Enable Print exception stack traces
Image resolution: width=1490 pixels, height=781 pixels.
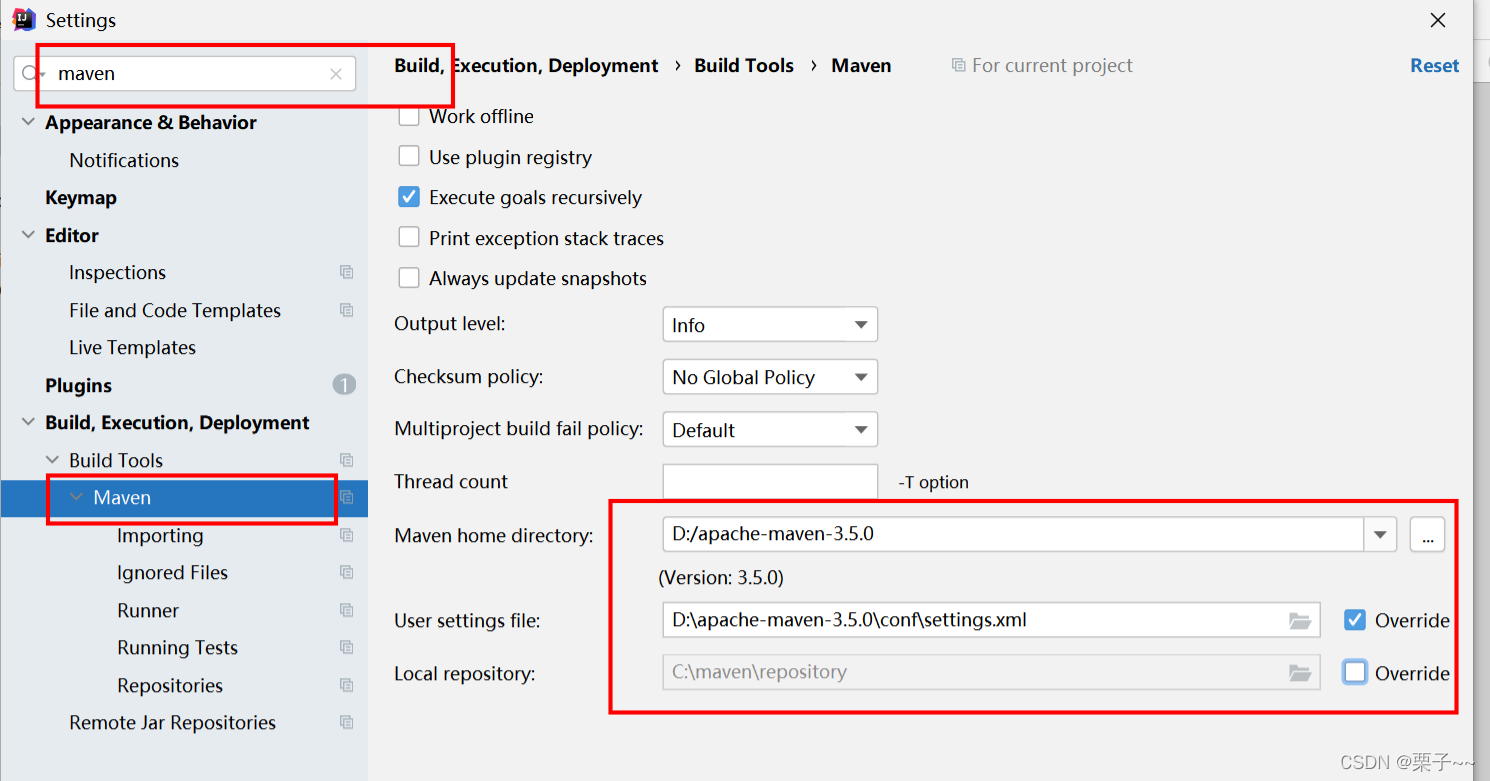click(x=409, y=238)
